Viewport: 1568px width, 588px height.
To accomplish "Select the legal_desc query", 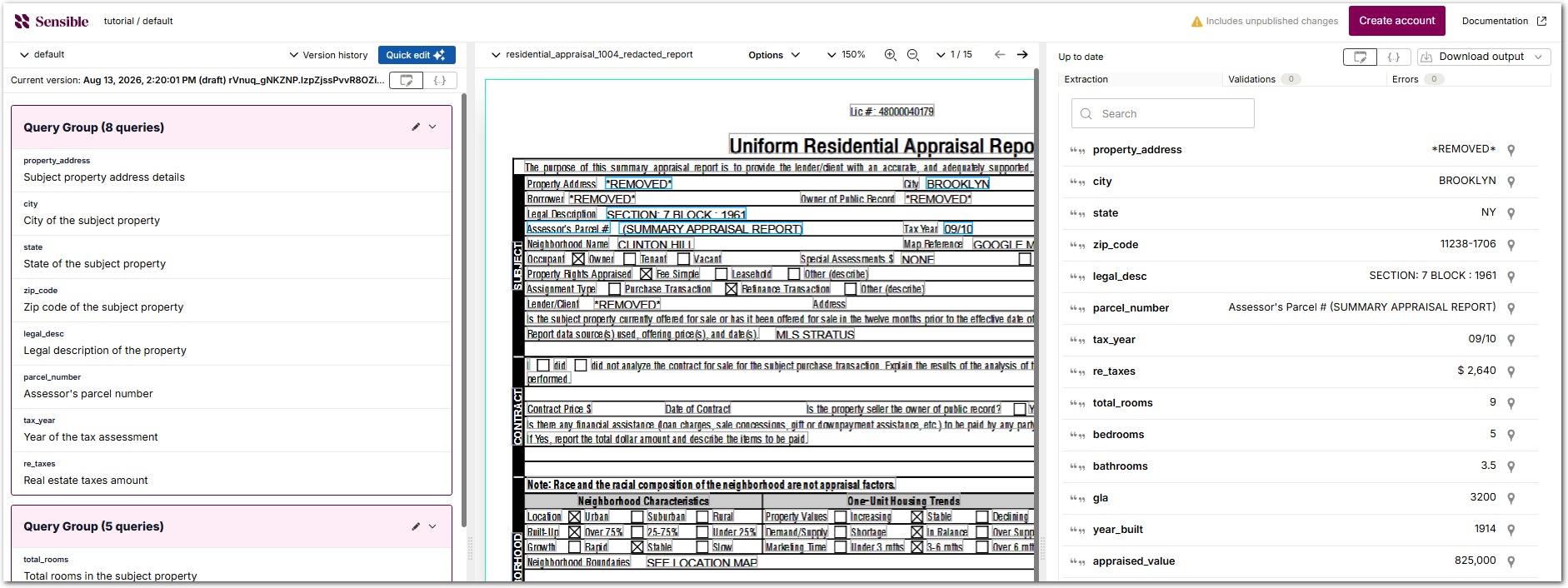I will pyautogui.click(x=232, y=343).
